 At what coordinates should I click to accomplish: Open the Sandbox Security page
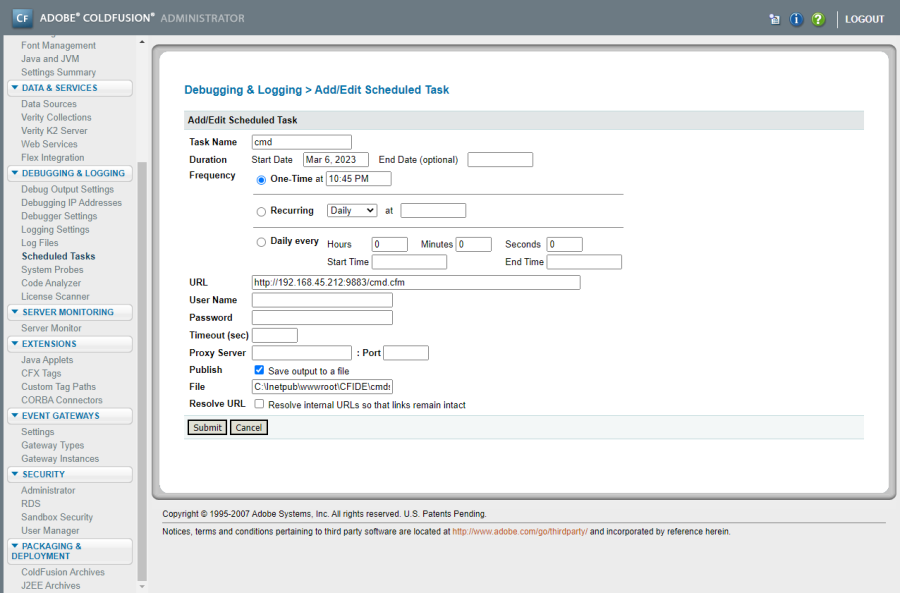coord(57,517)
